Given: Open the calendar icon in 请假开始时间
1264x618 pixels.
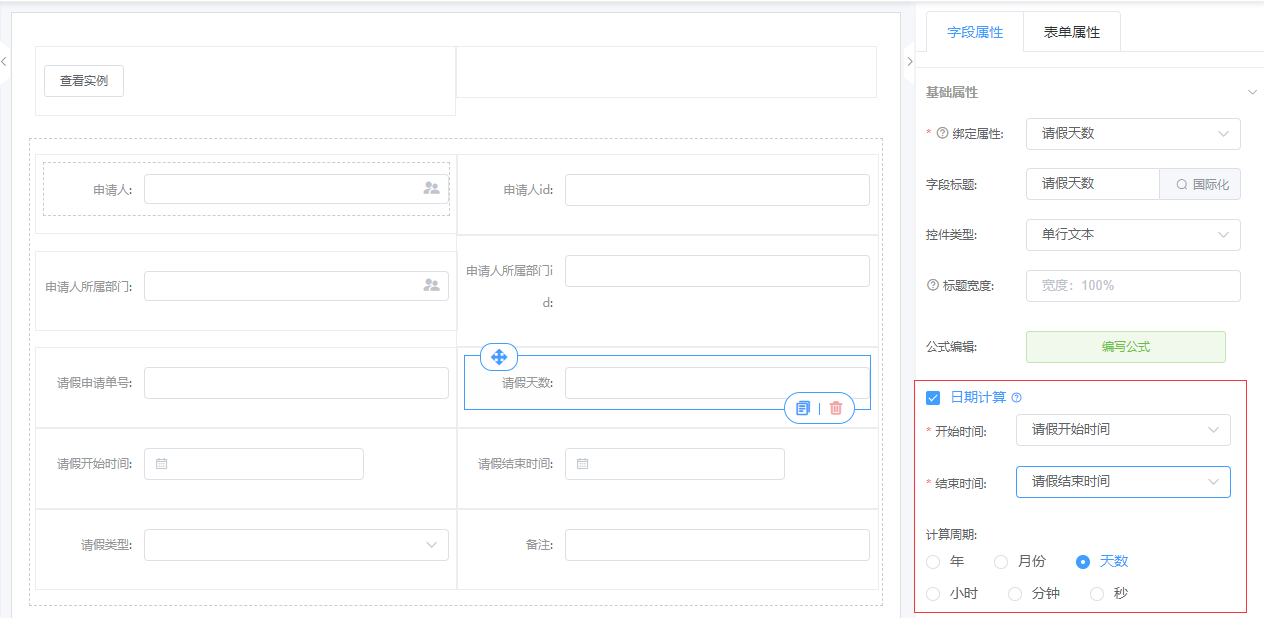Looking at the screenshot, I should tap(162, 464).
